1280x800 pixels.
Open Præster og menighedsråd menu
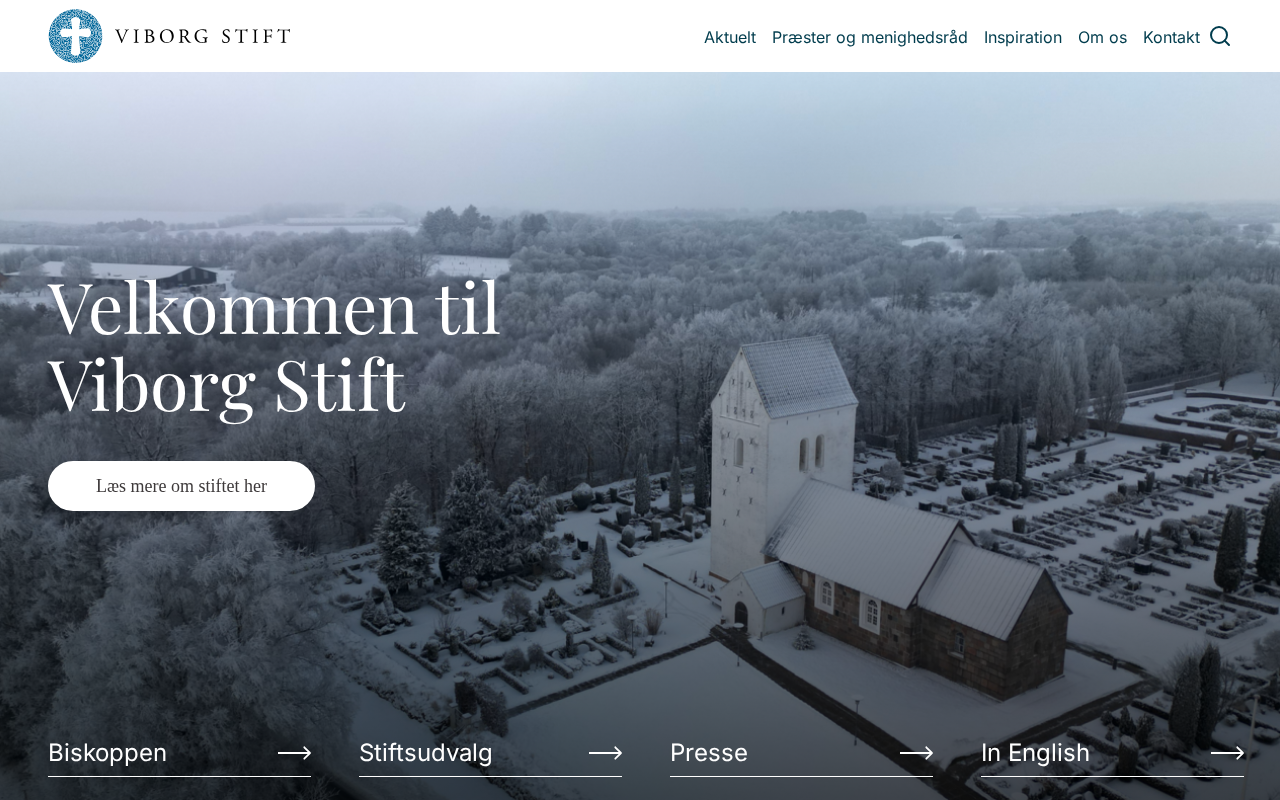(x=870, y=37)
